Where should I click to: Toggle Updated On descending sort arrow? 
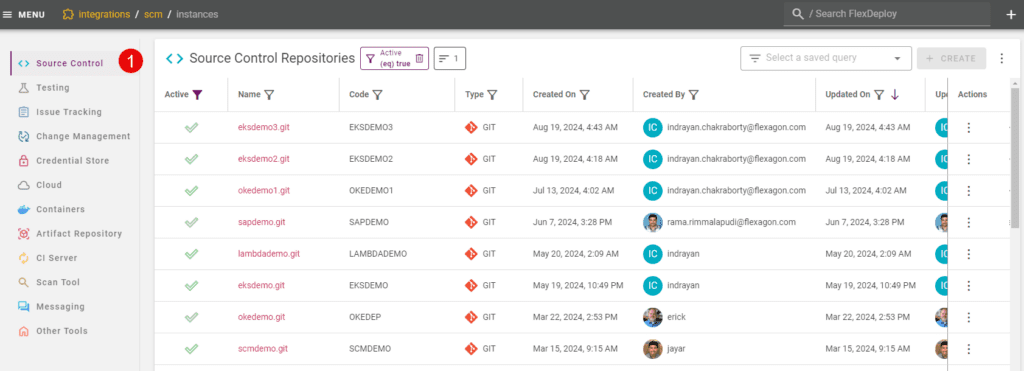click(895, 95)
